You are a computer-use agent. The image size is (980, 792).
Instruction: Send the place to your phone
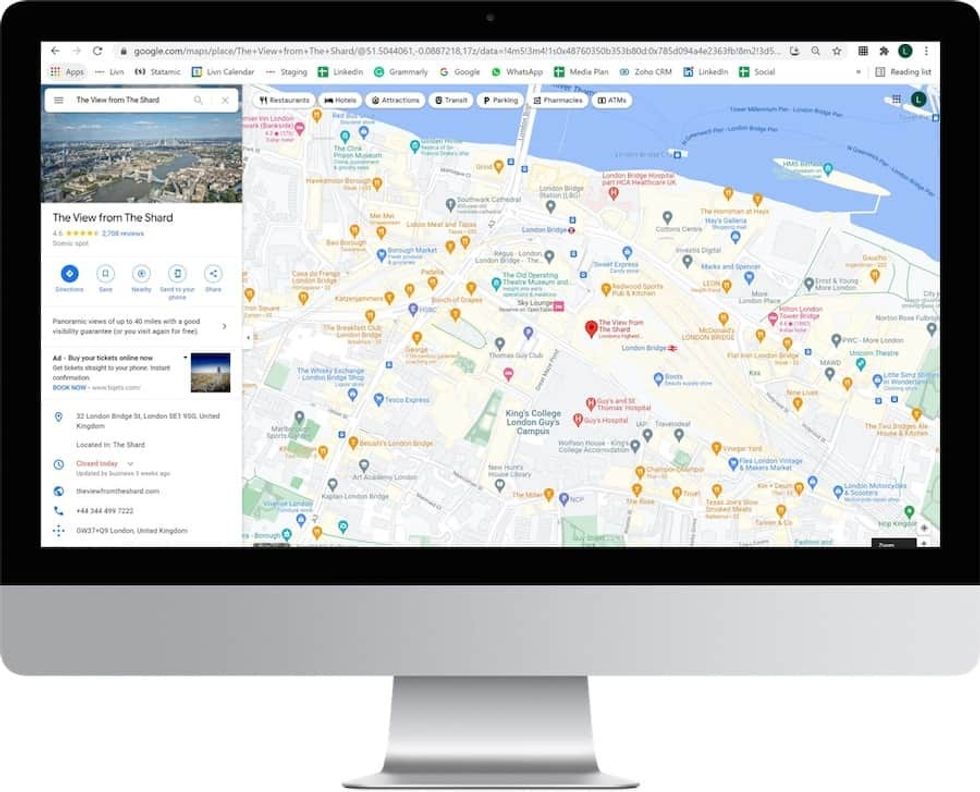tap(178, 272)
